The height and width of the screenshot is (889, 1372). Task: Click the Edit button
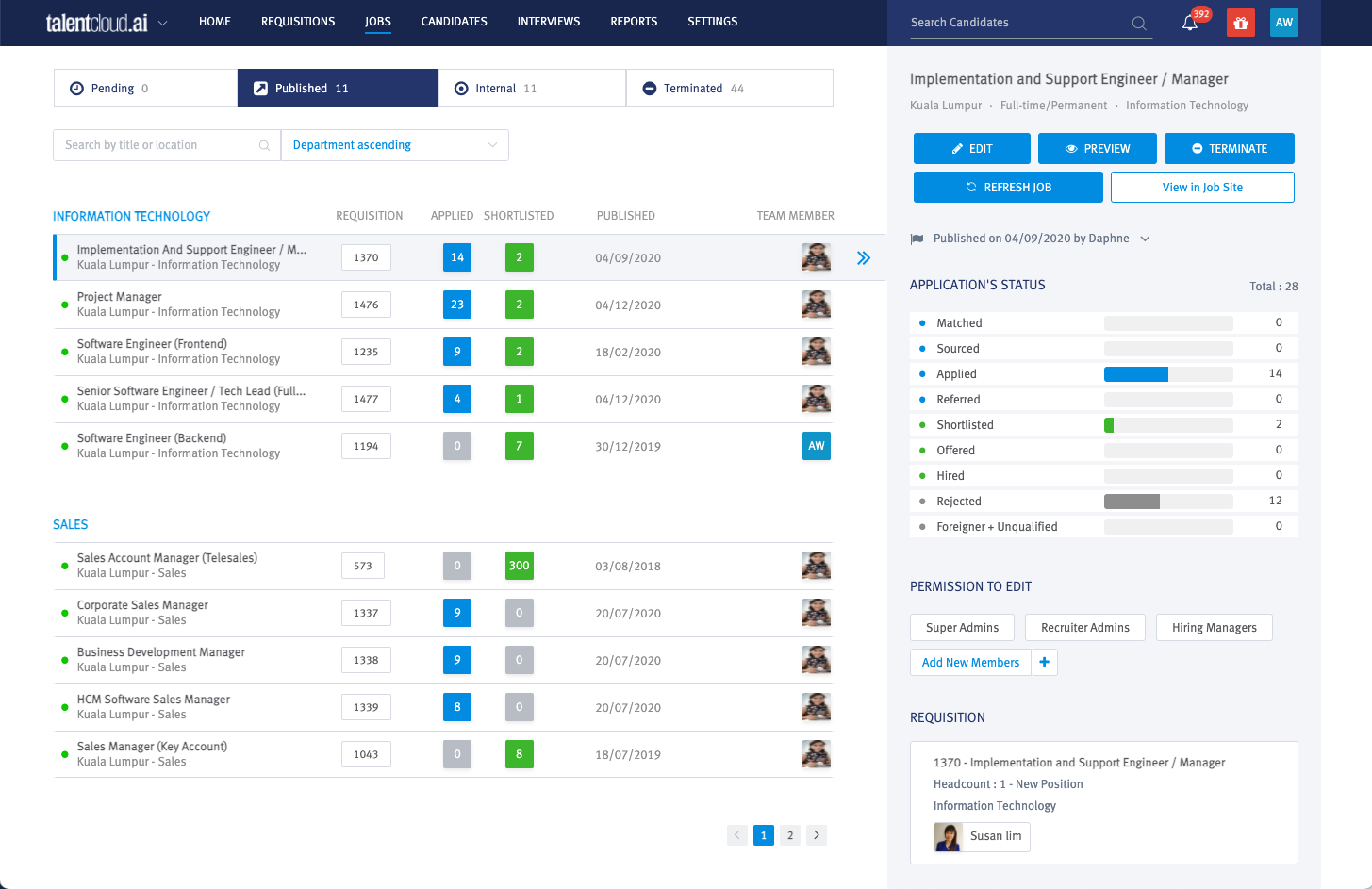[971, 149]
